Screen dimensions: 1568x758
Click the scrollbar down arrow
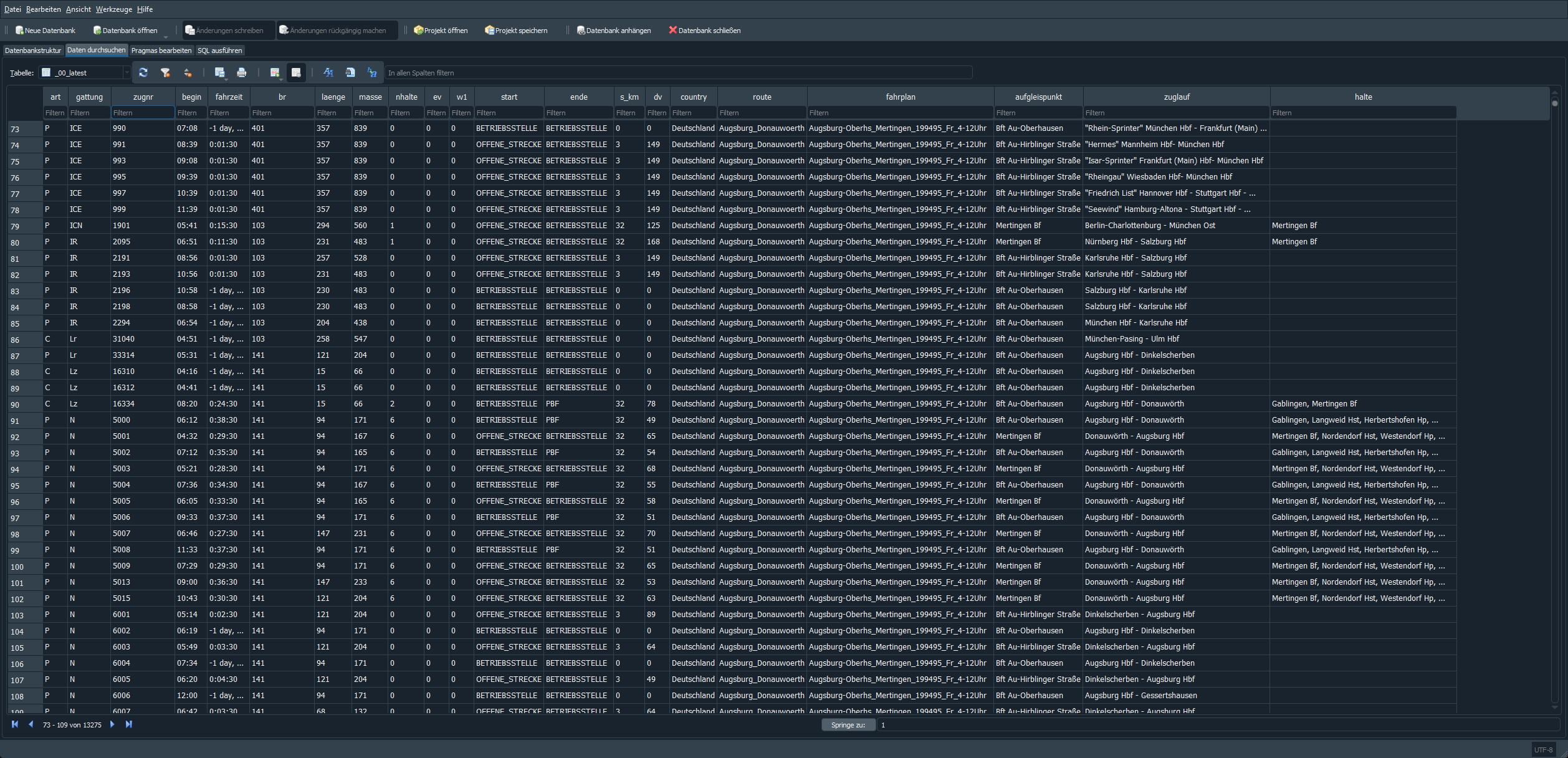1554,708
